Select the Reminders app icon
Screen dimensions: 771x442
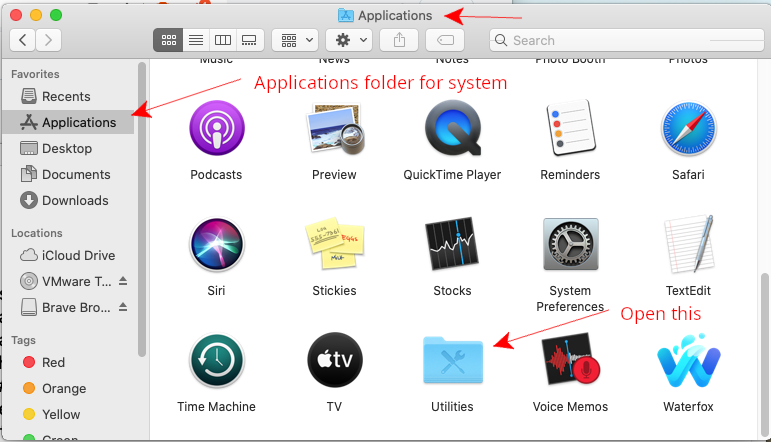(x=570, y=127)
